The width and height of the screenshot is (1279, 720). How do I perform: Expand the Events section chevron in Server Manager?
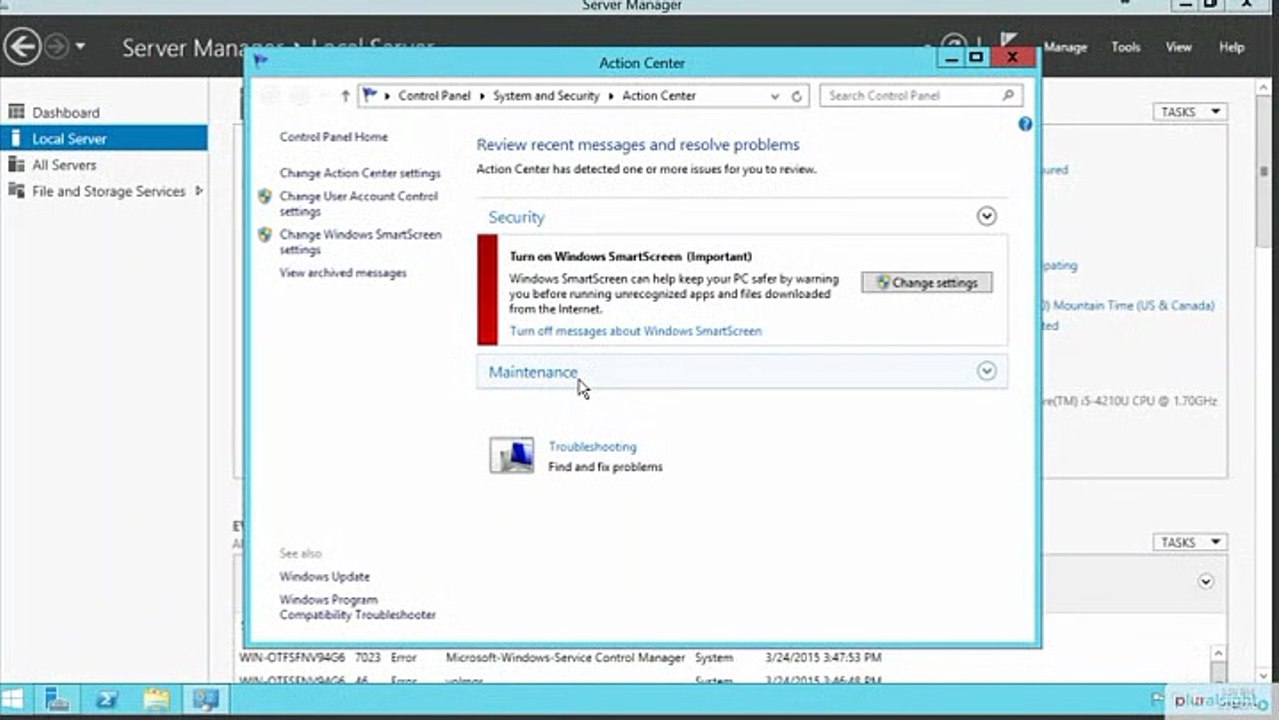(1205, 581)
